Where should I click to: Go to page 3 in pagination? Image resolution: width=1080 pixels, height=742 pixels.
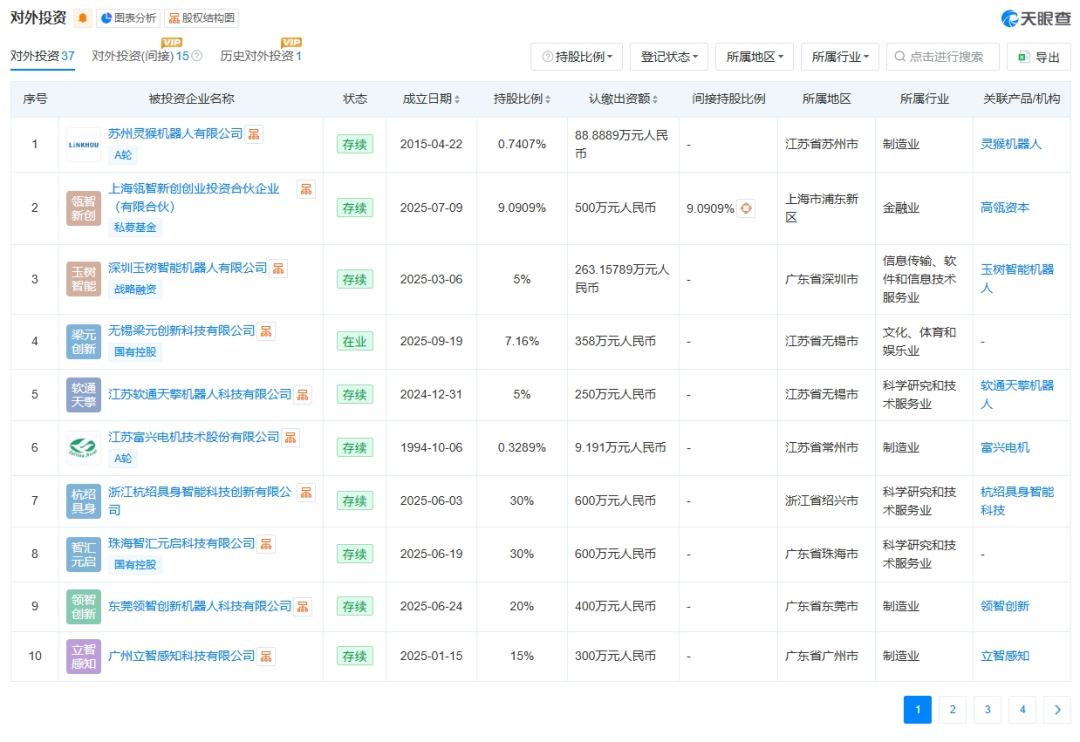point(987,710)
